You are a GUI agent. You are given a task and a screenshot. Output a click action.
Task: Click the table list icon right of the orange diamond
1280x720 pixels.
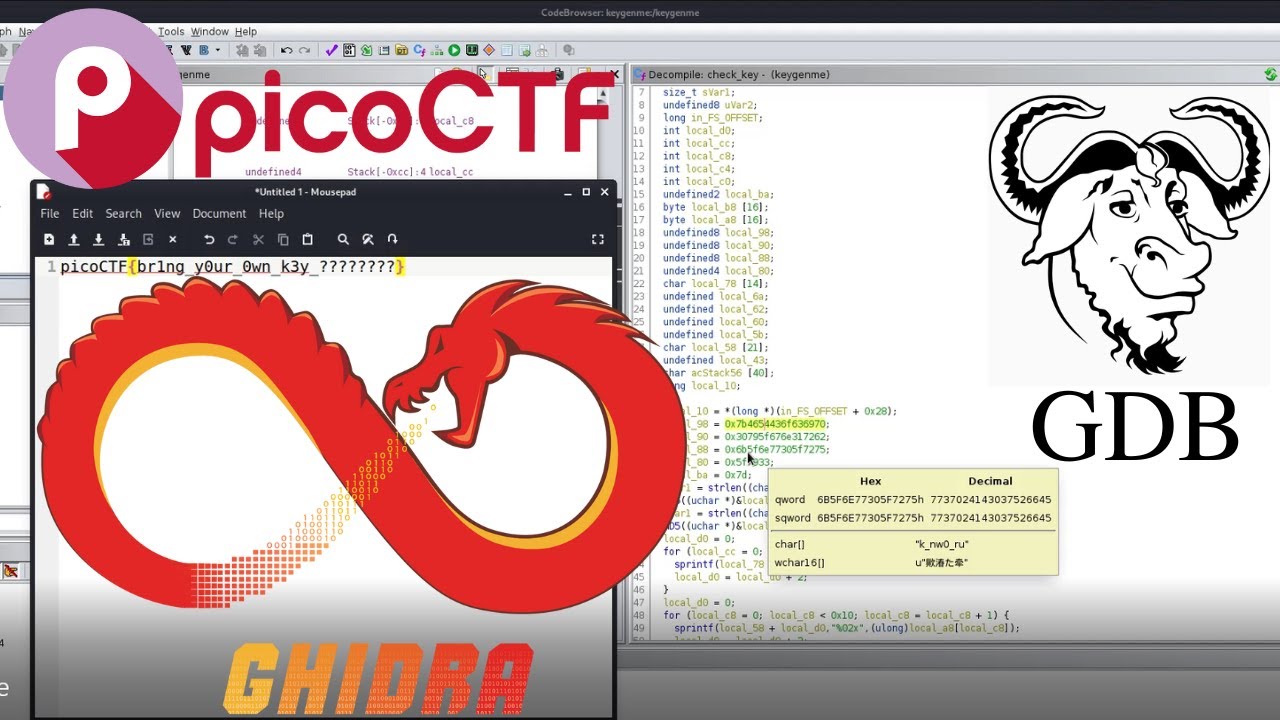(506, 50)
